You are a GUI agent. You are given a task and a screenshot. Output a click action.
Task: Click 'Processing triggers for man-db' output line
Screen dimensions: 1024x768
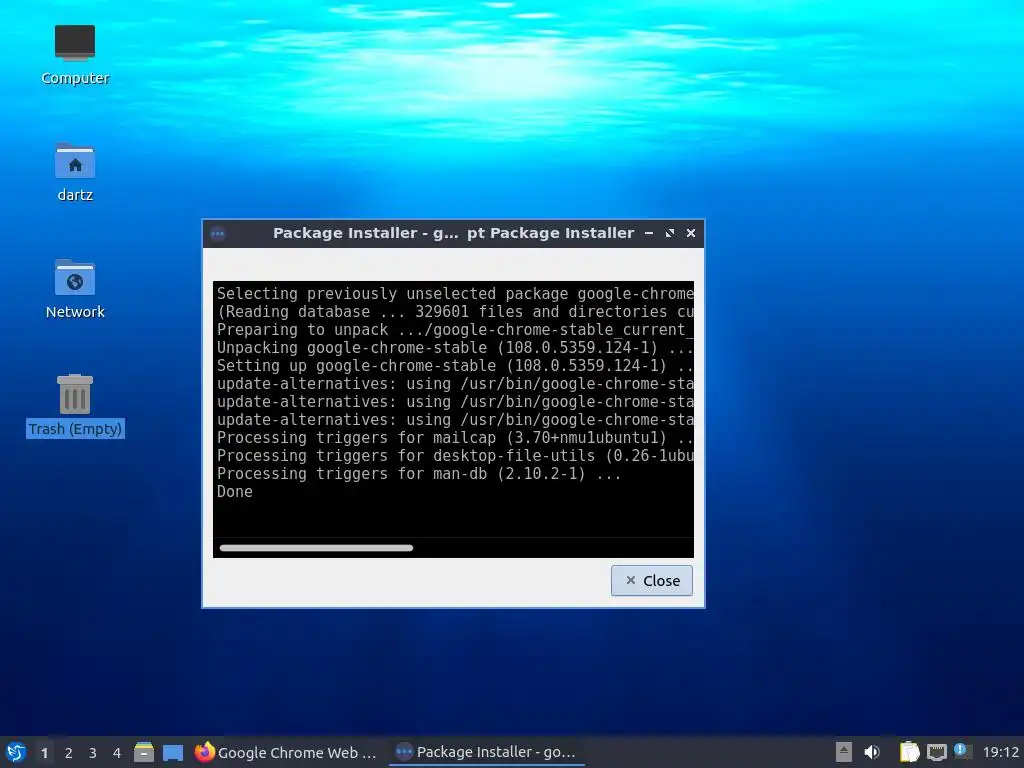pos(419,473)
